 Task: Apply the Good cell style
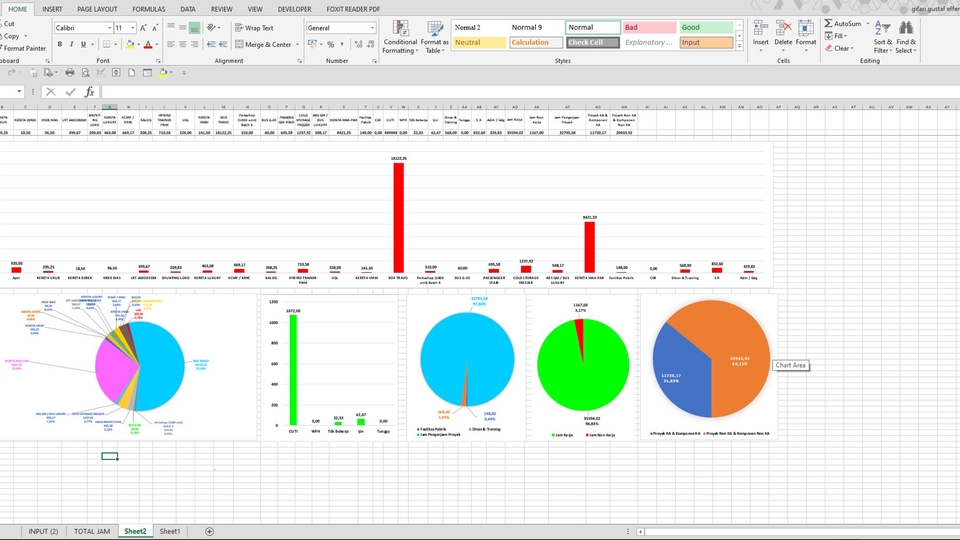(x=706, y=28)
